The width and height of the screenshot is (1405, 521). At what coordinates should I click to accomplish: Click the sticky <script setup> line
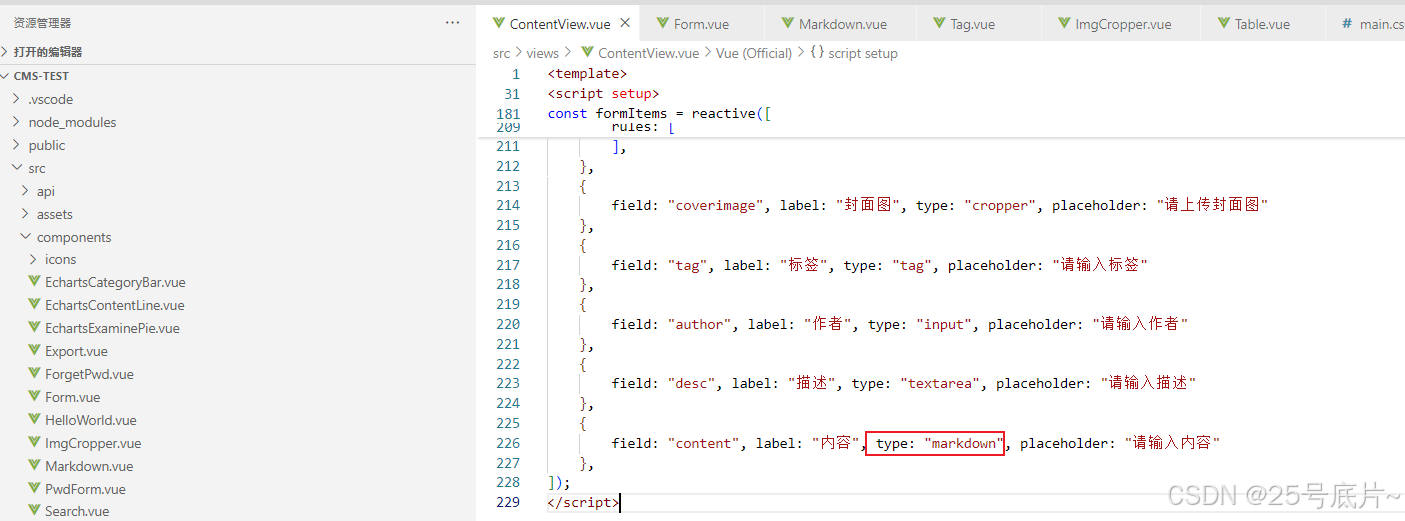click(603, 93)
